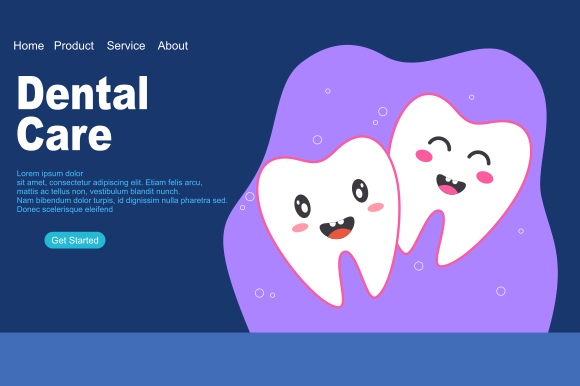580x386 pixels.
Task: Open the Home menu item
Action: click(x=28, y=46)
